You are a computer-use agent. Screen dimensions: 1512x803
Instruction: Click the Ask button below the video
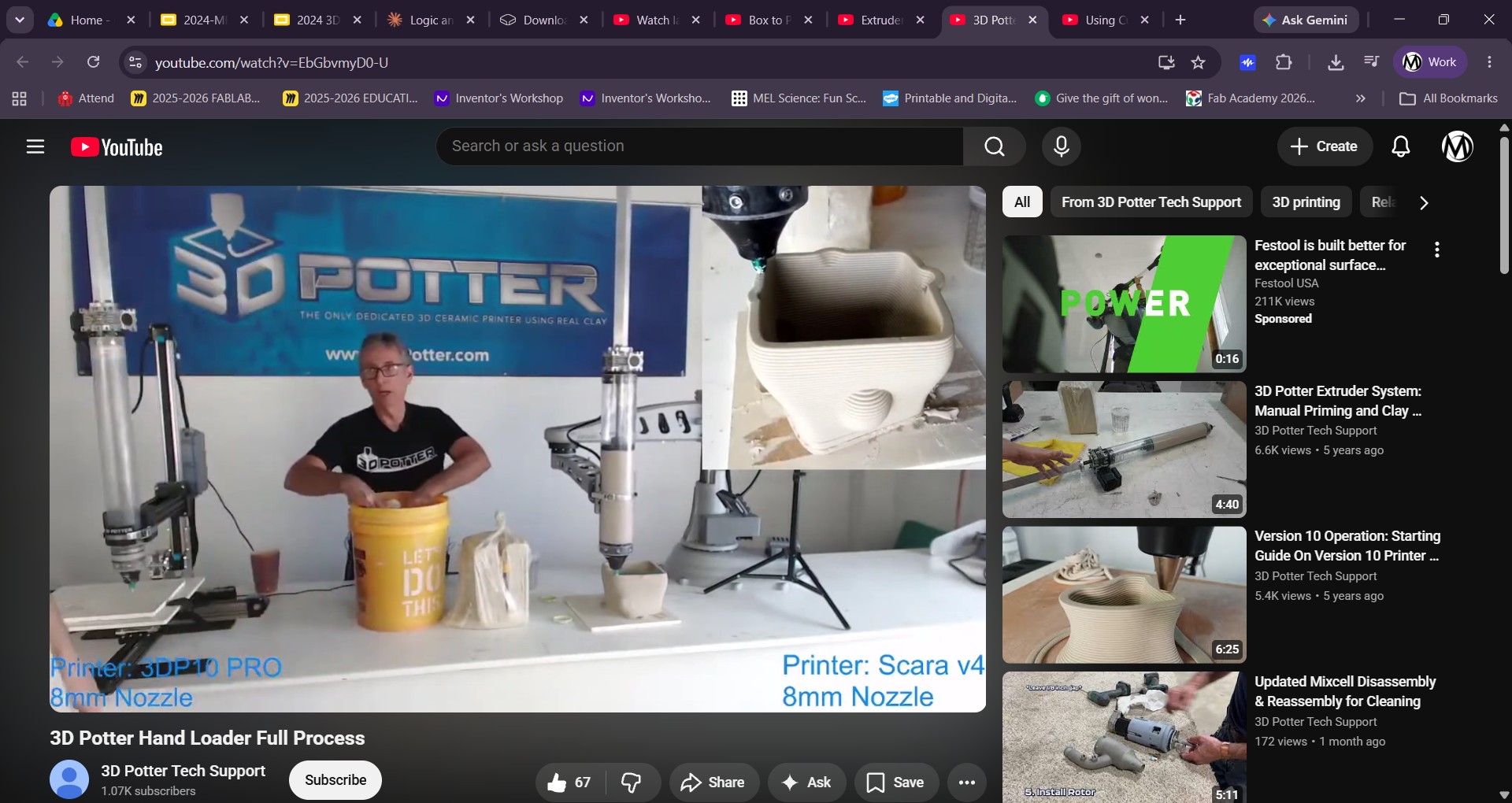(806, 782)
